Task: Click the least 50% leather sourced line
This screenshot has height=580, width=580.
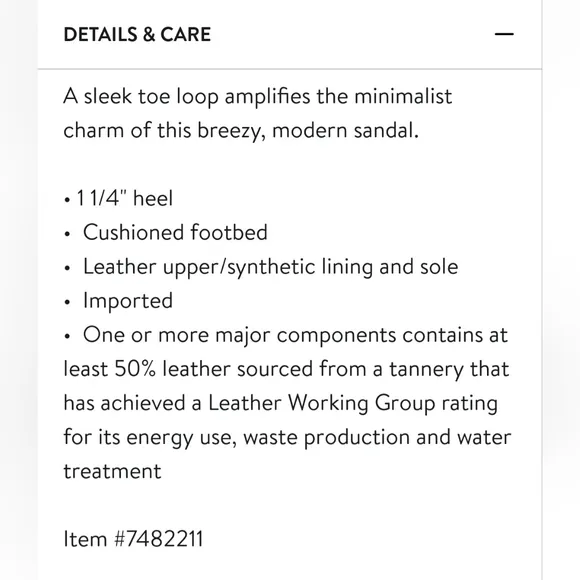Action: point(286,369)
